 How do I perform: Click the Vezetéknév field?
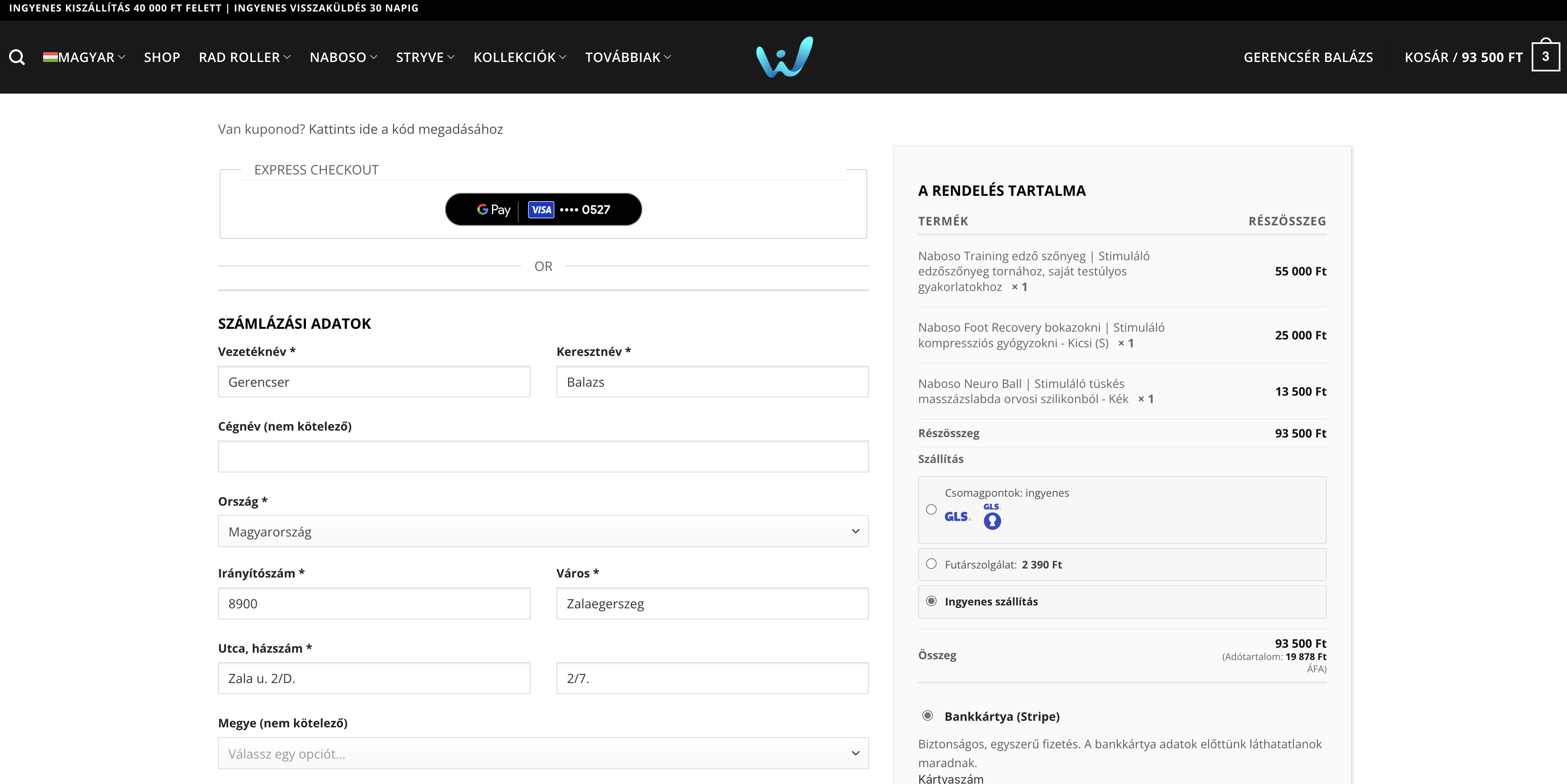pyautogui.click(x=374, y=381)
